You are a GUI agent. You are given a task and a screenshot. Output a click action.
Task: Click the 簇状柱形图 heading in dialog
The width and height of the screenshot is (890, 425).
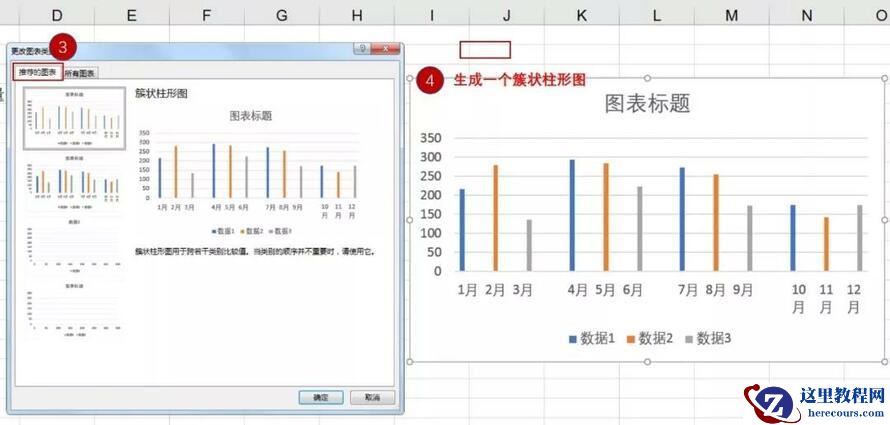(161, 94)
